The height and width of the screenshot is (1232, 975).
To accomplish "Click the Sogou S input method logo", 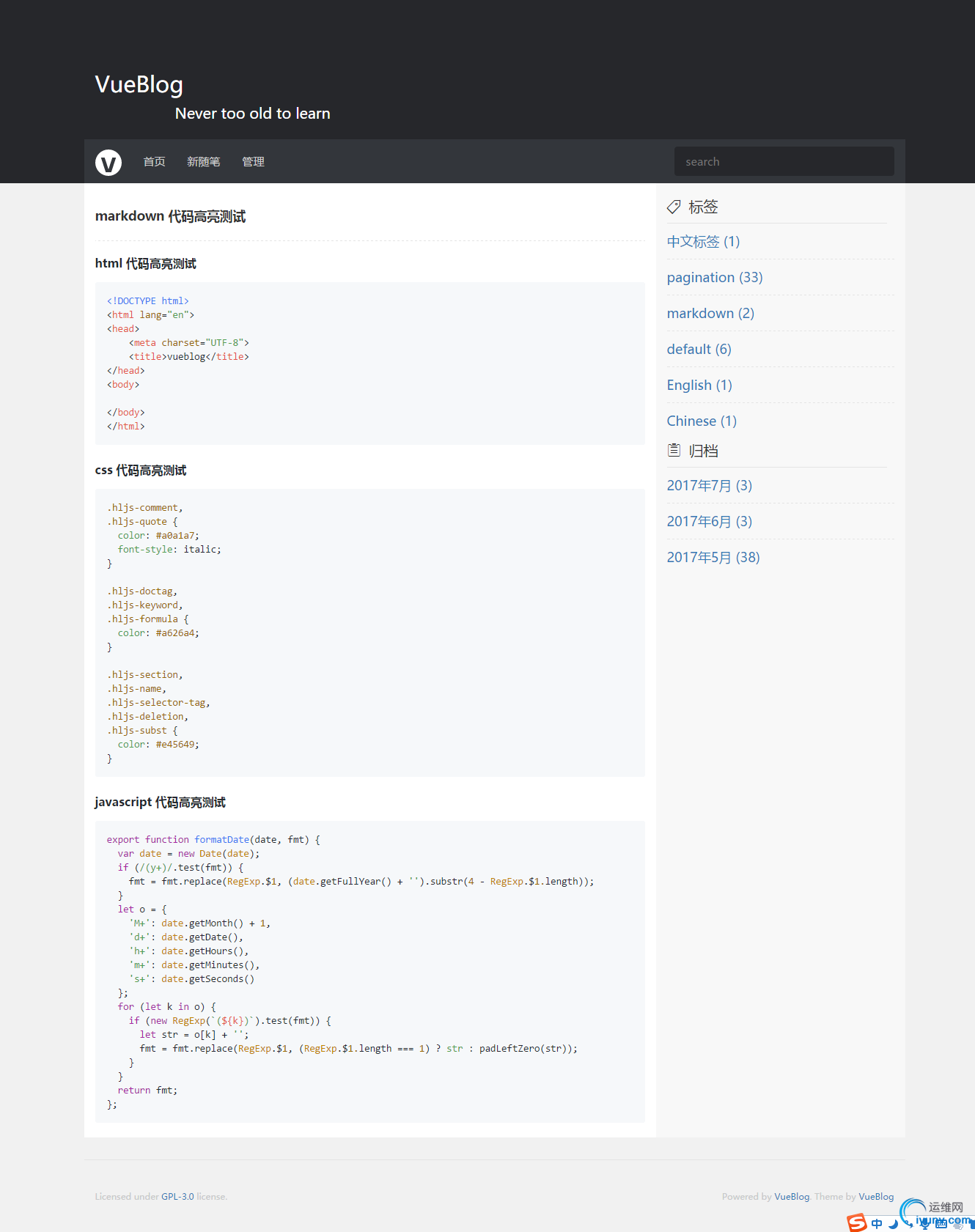I will [x=857, y=1222].
